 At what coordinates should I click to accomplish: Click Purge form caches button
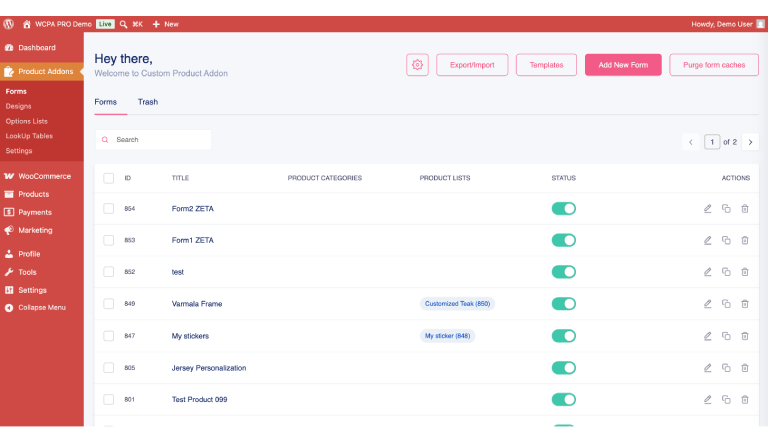click(714, 65)
